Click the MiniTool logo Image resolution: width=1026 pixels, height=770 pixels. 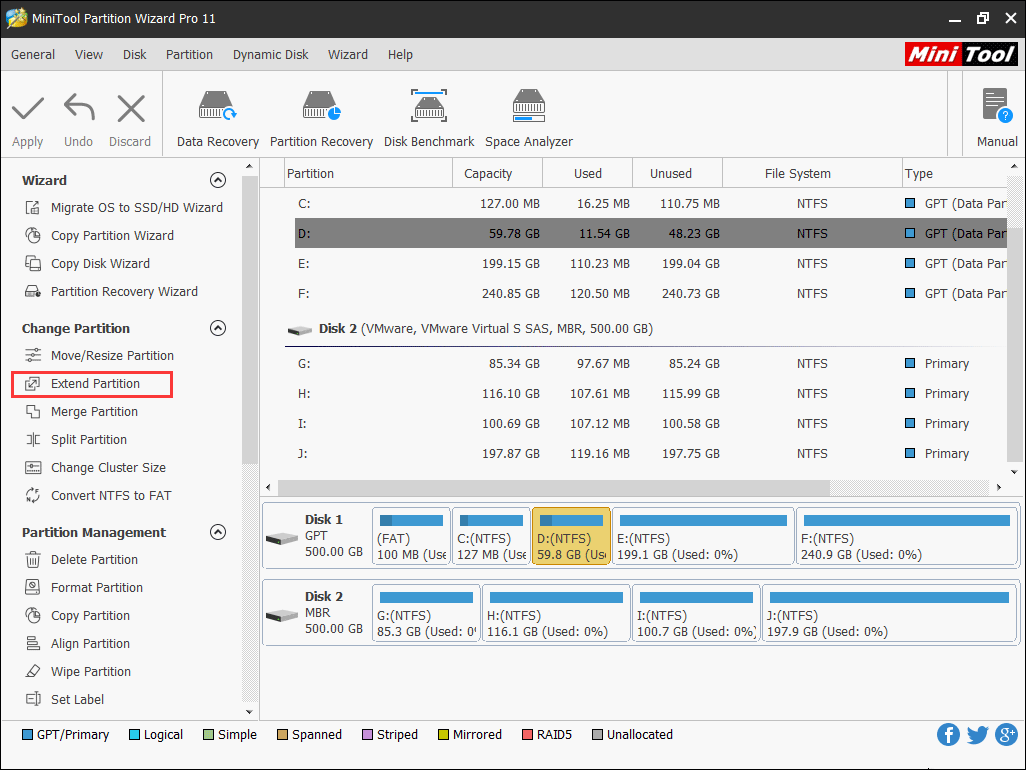click(961, 54)
